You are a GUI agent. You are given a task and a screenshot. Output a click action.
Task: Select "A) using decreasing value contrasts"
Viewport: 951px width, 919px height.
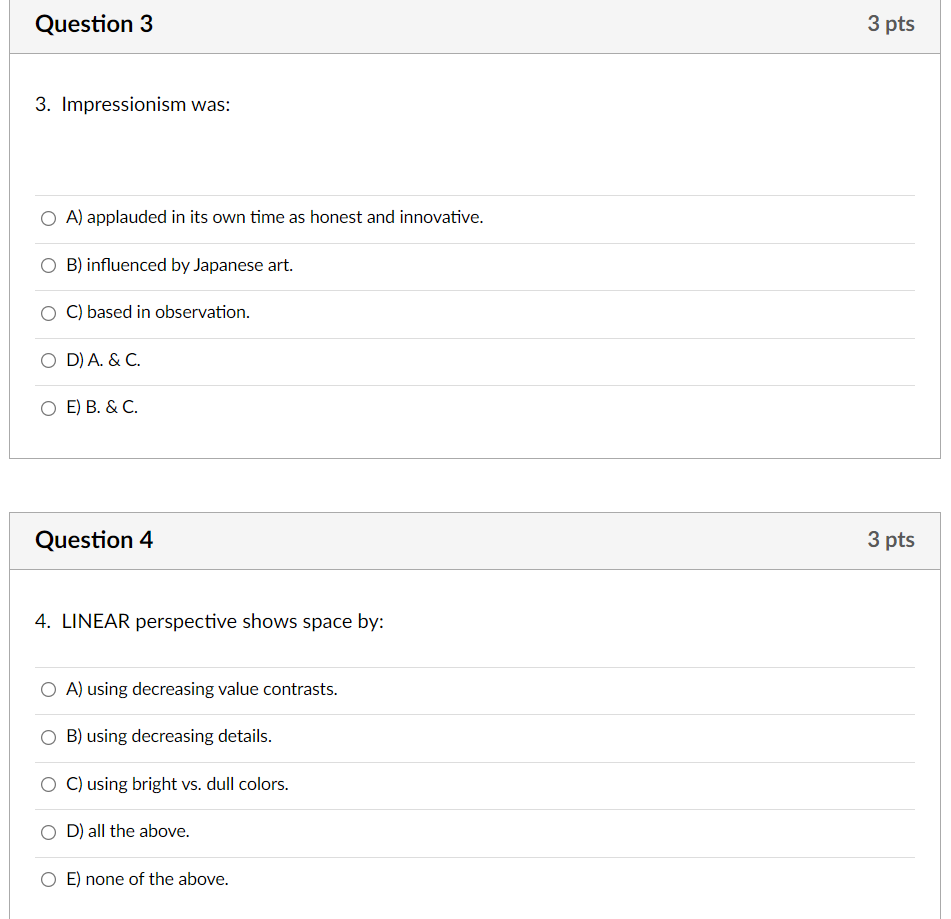point(48,689)
